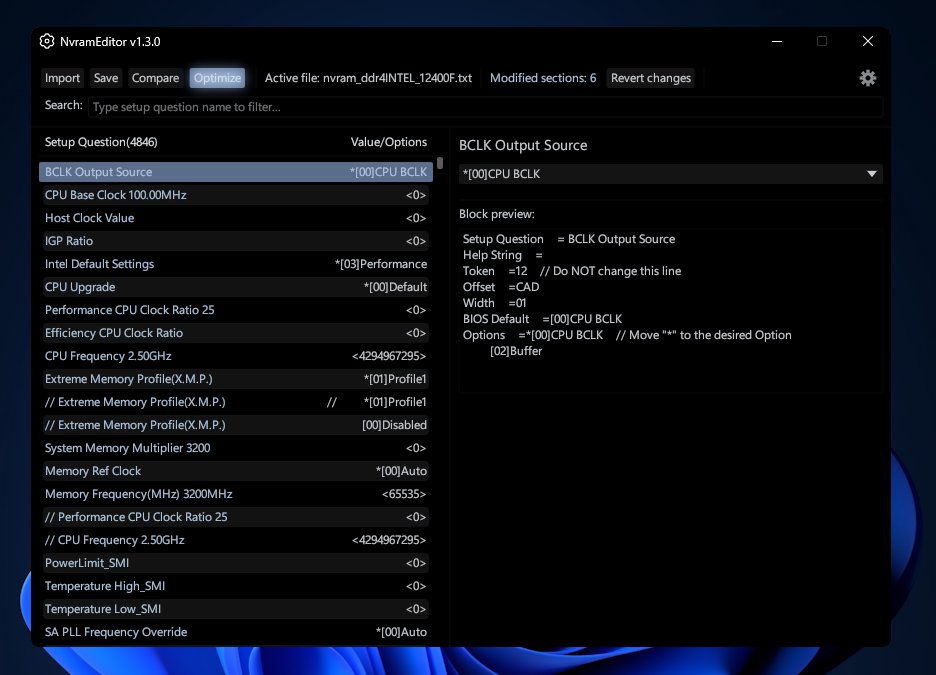
Task: Open the settings gear icon
Action: coord(867,78)
